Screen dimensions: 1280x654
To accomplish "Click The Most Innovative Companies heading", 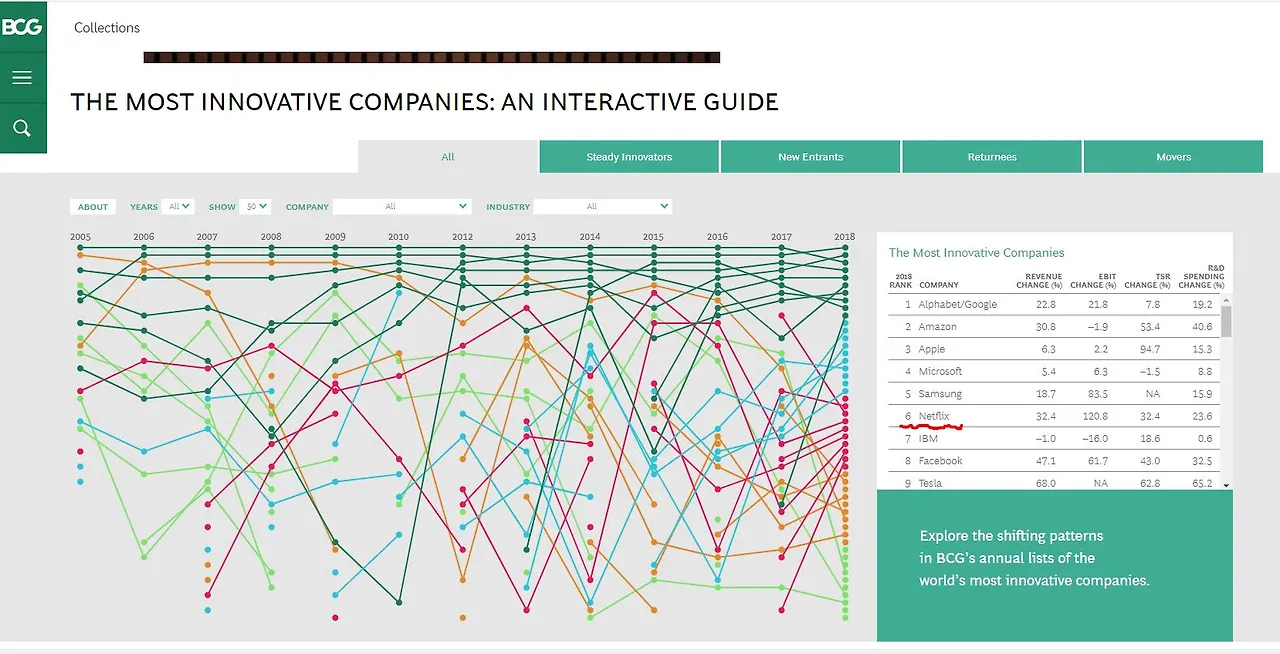I will [x=976, y=253].
